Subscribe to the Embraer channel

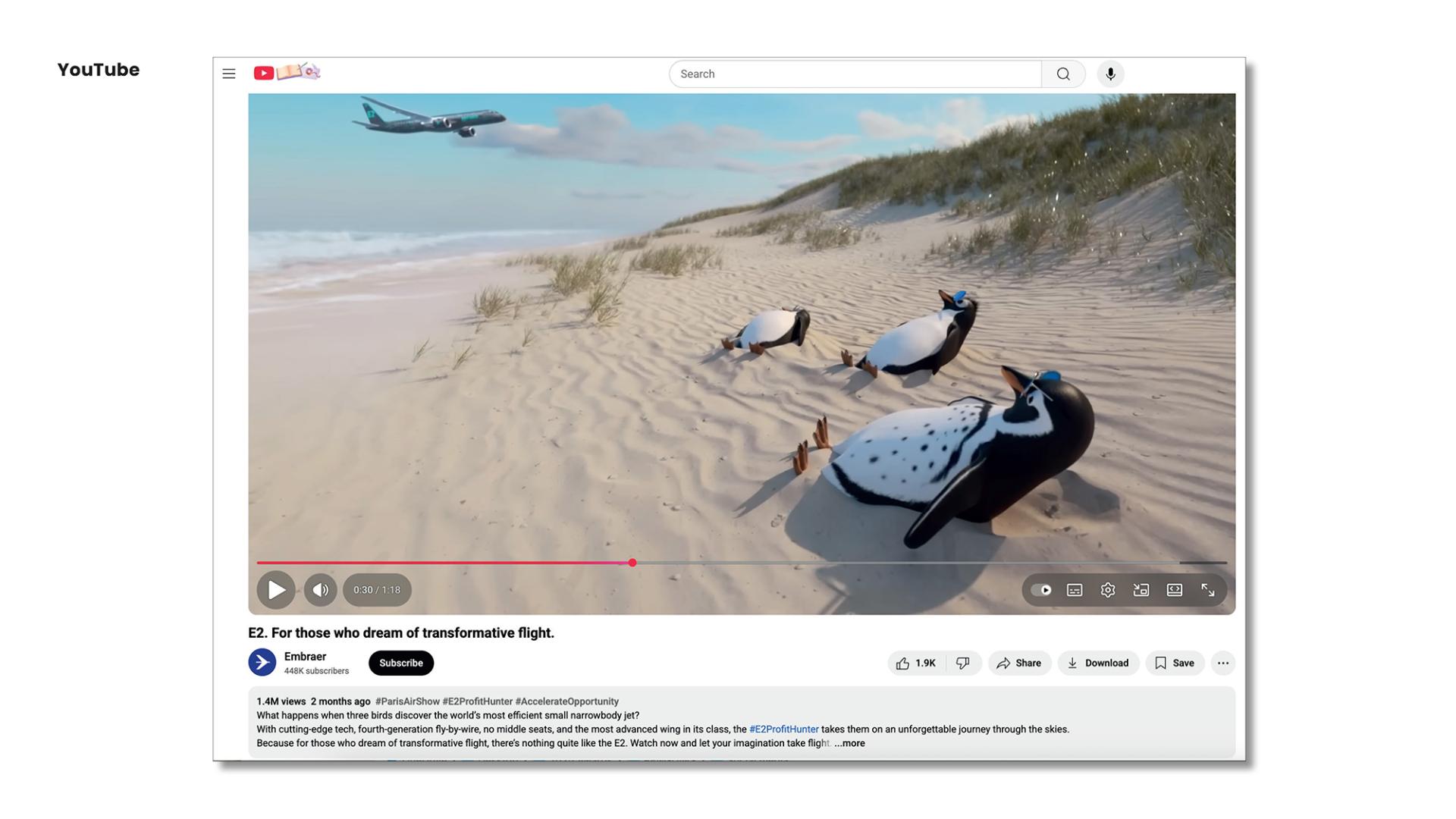pos(401,663)
